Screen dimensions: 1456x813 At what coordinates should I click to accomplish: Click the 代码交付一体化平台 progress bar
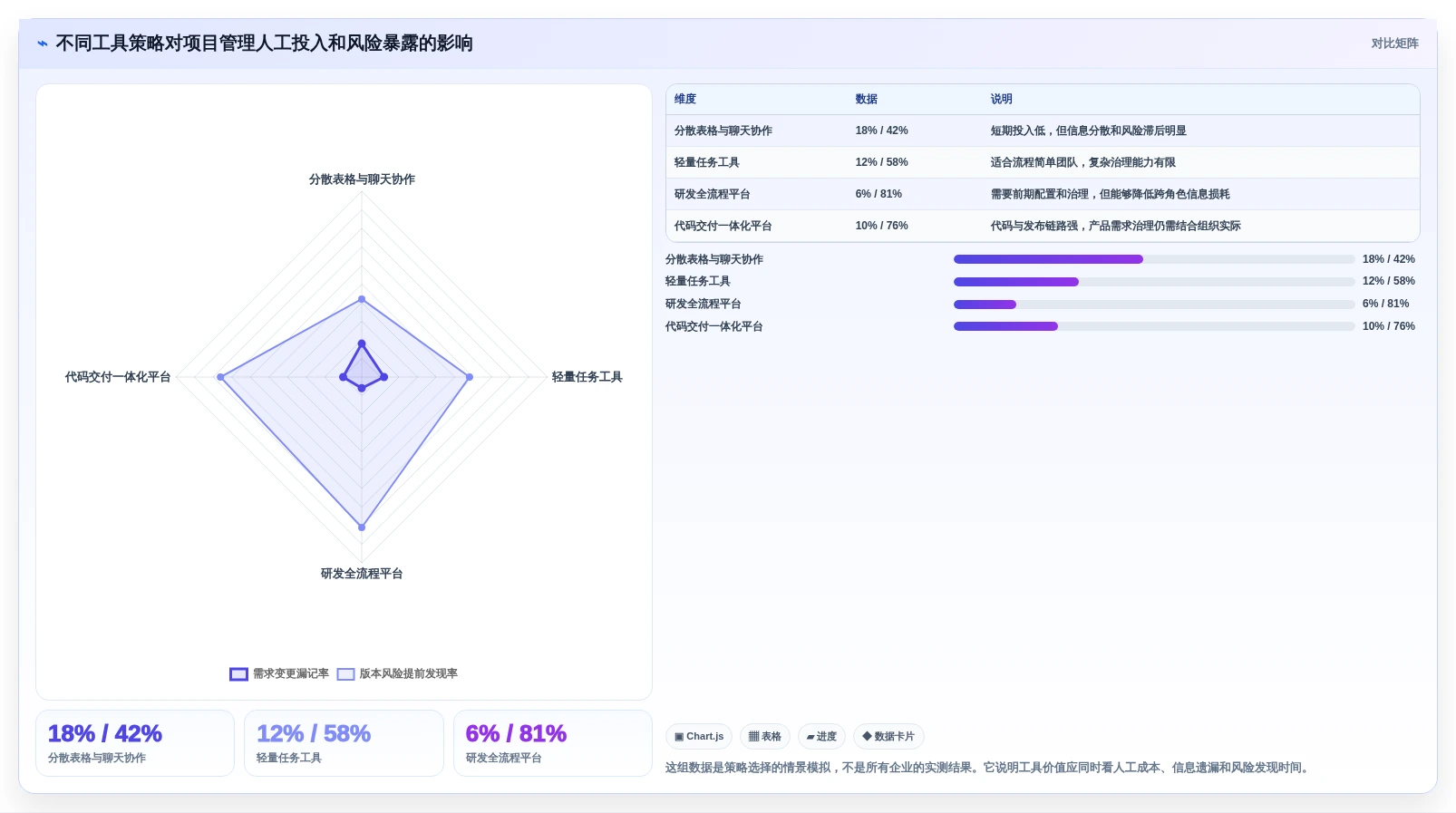(1154, 326)
